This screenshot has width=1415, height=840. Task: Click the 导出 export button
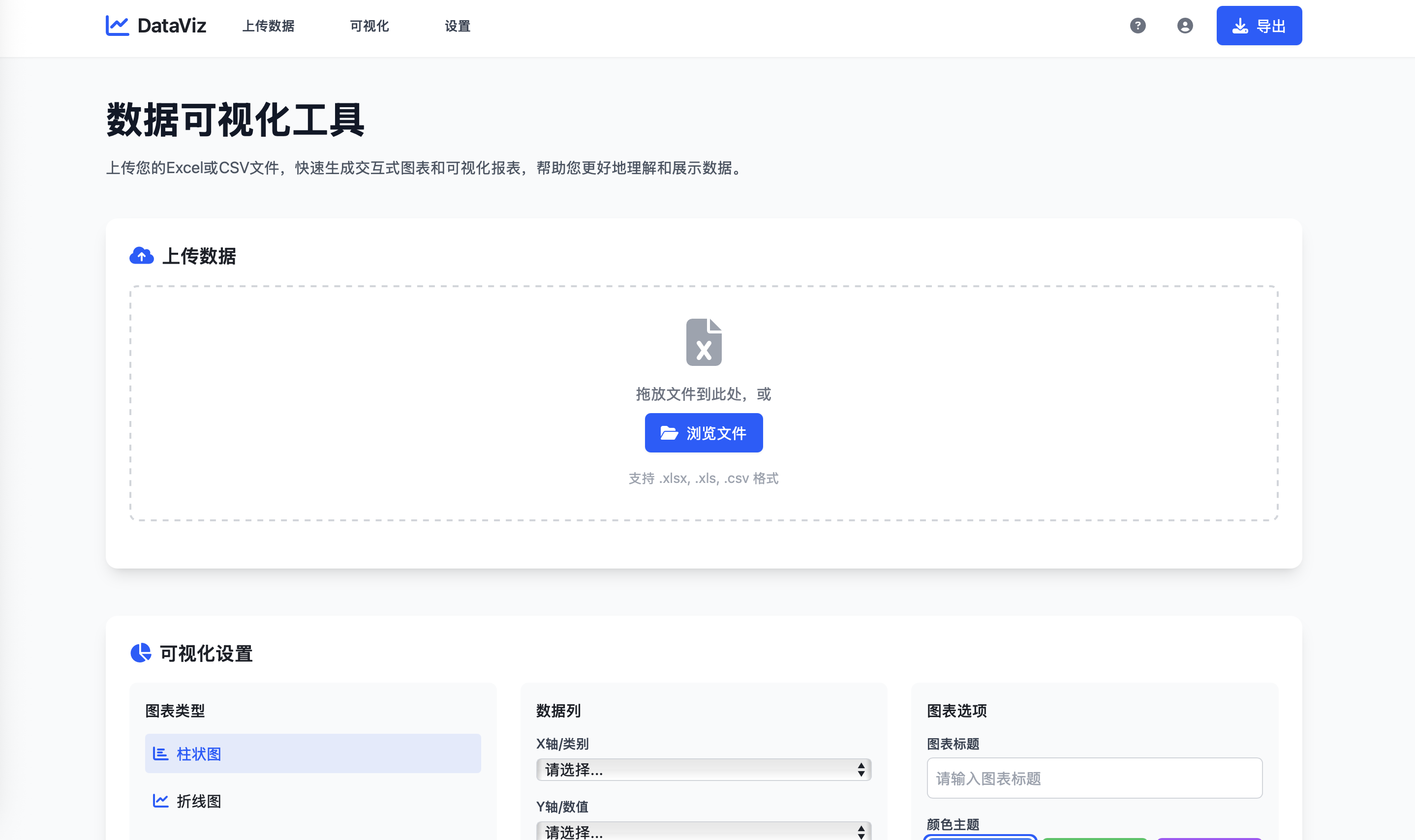tap(1259, 26)
